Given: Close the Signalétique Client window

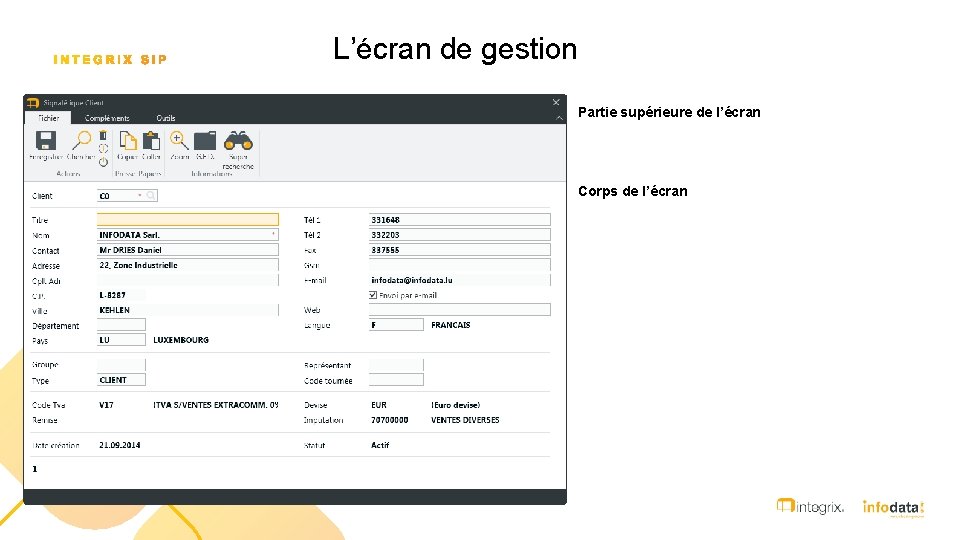Looking at the screenshot, I should 556,102.
